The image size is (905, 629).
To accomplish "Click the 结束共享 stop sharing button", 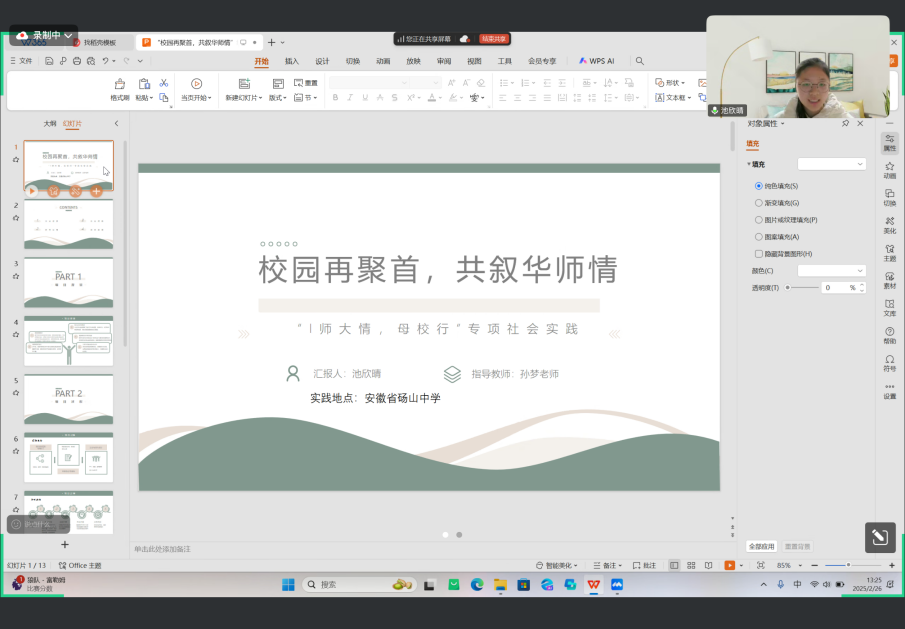I will tap(494, 39).
